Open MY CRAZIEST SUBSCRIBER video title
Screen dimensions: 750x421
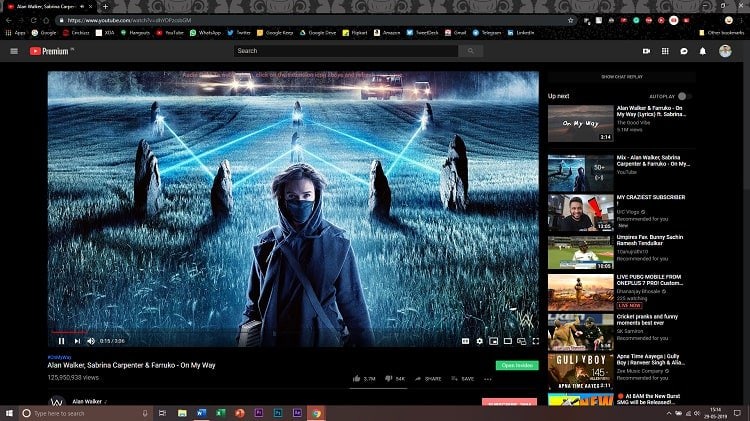pyautogui.click(x=651, y=199)
